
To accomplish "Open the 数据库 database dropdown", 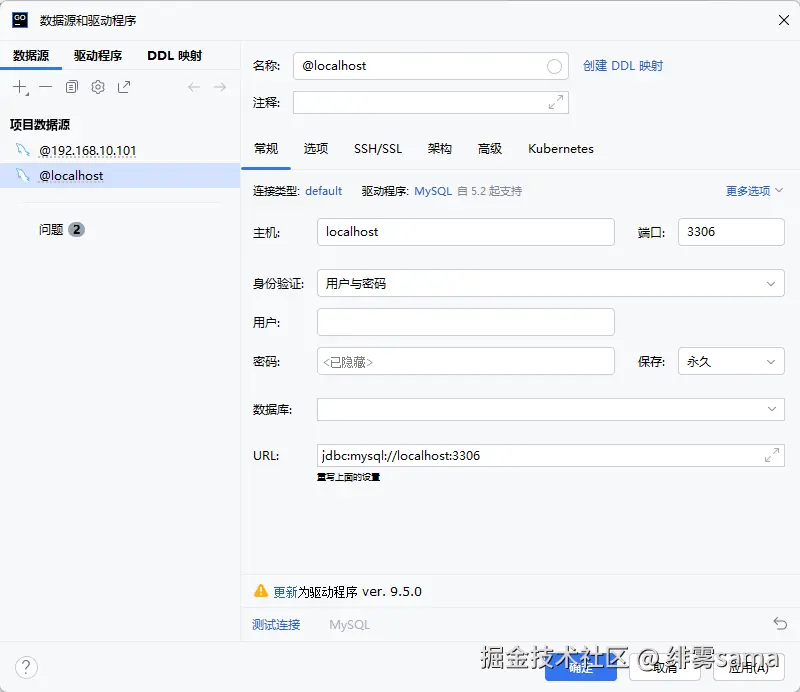I will (551, 409).
